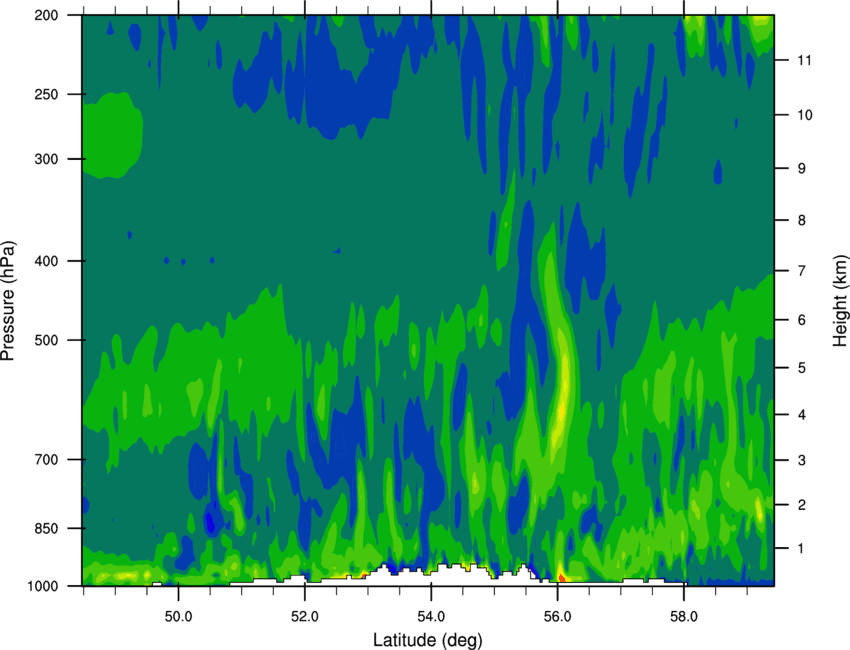This screenshot has width=850, height=650.
Task: Click the Latitude (deg) axis title
Action: (427, 640)
